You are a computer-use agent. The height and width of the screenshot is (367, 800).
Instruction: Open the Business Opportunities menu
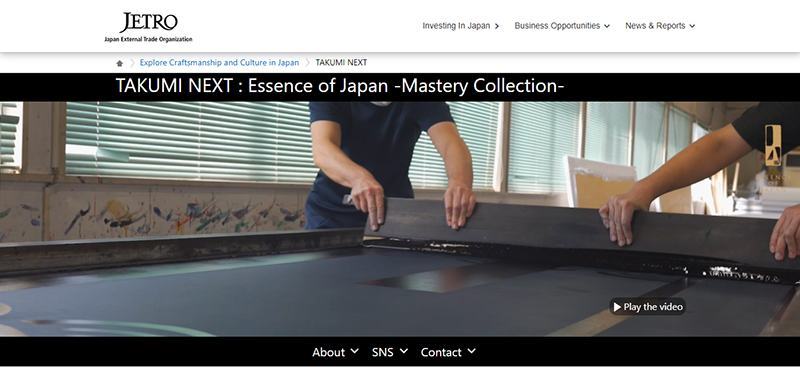point(557,26)
